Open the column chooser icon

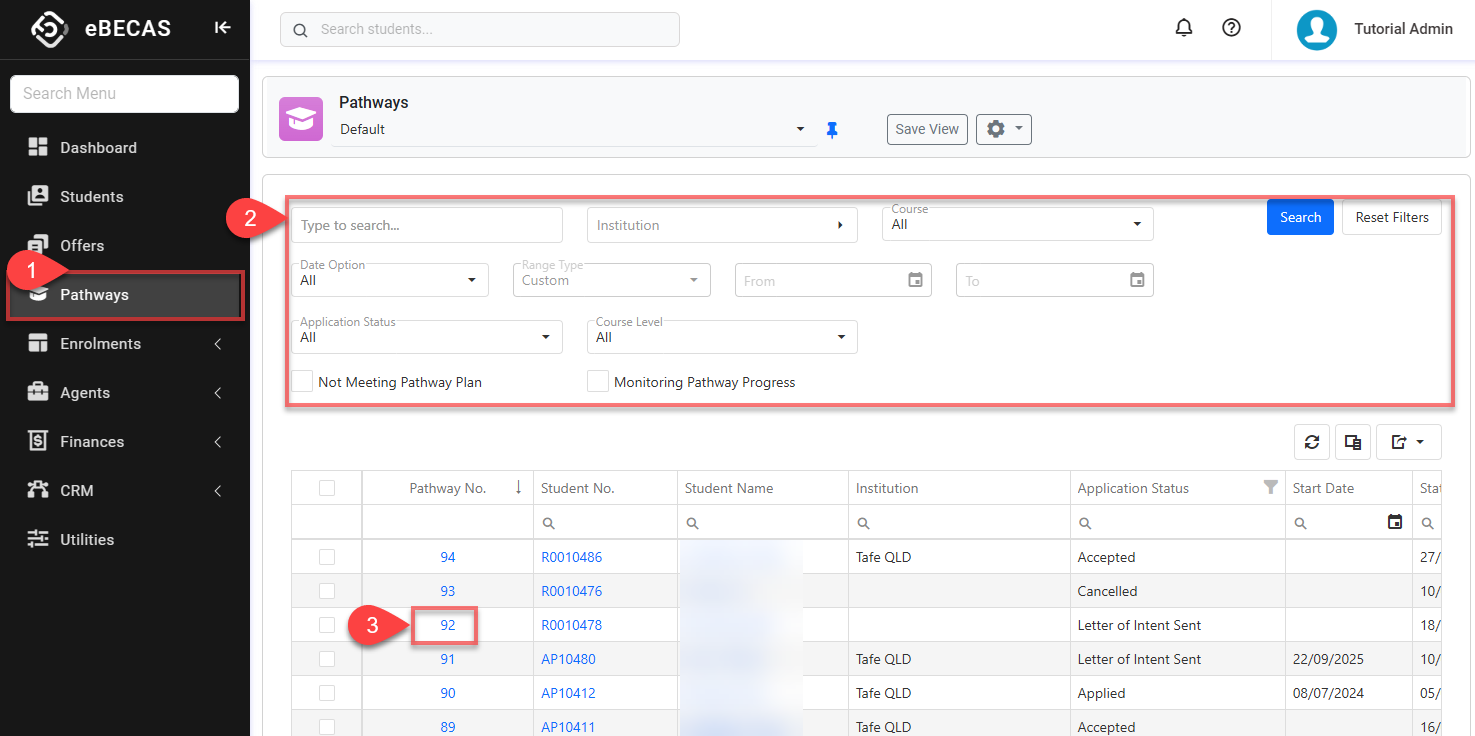pyautogui.click(x=1353, y=442)
